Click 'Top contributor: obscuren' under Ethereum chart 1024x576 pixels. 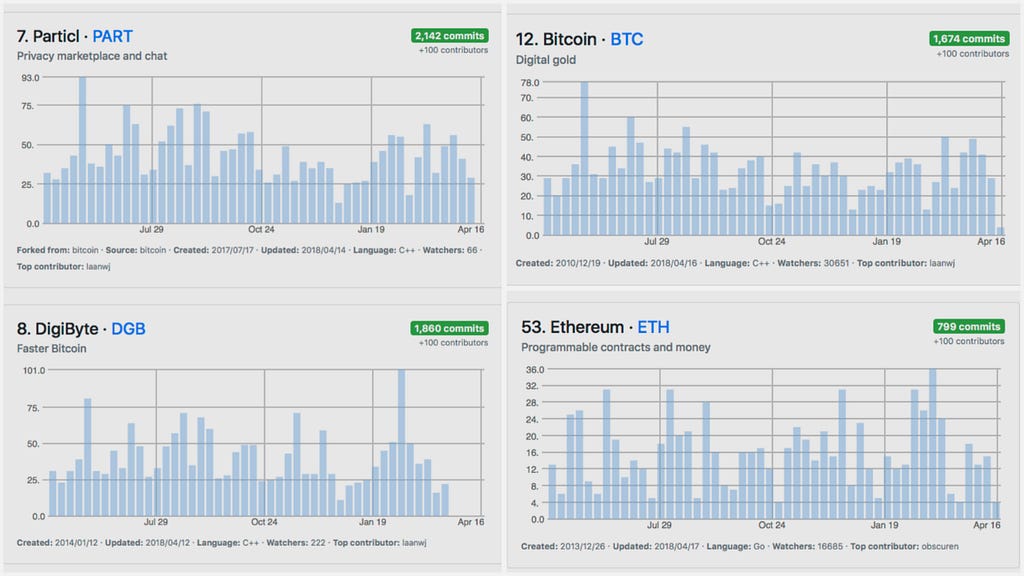click(x=904, y=547)
